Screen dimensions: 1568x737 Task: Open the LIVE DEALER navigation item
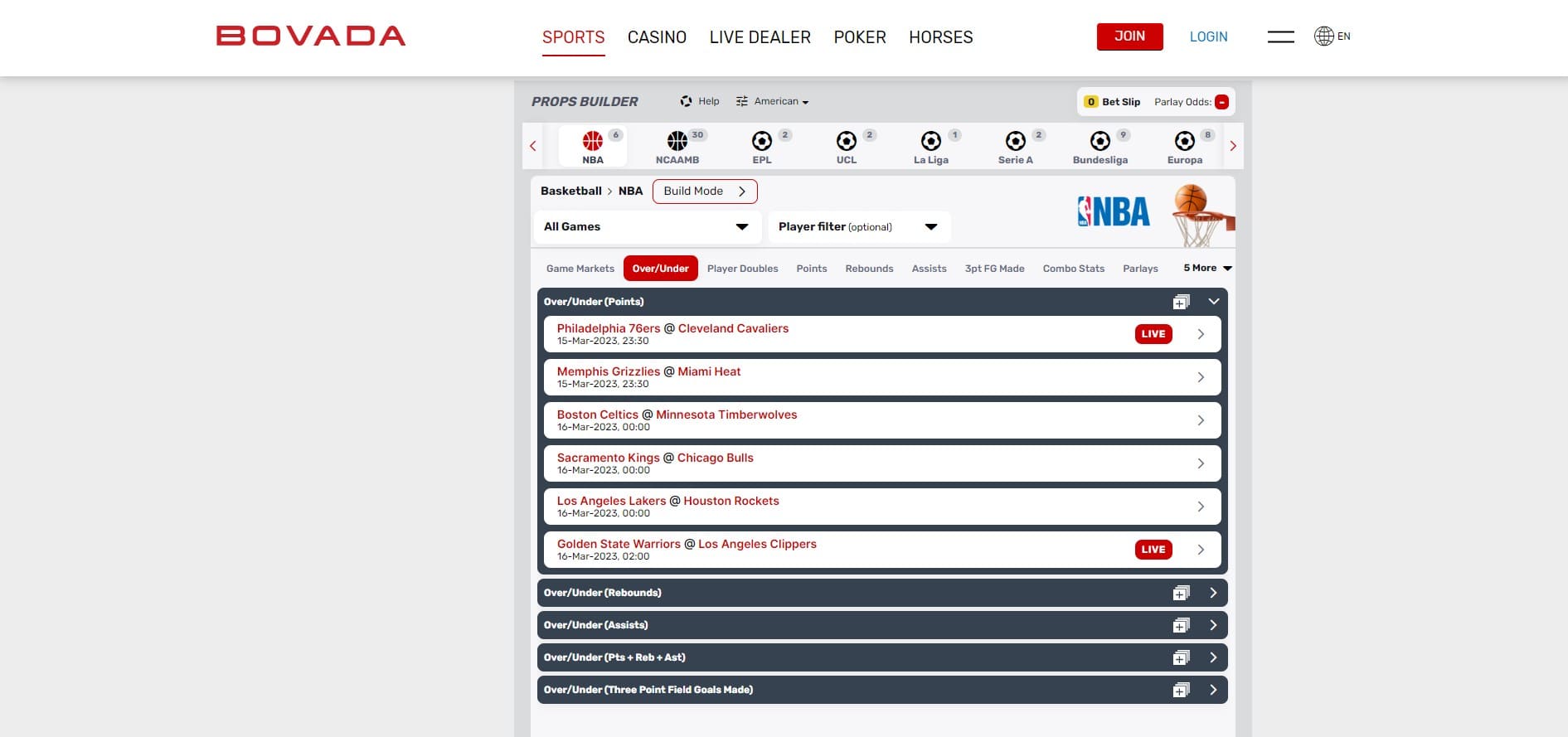(x=760, y=37)
